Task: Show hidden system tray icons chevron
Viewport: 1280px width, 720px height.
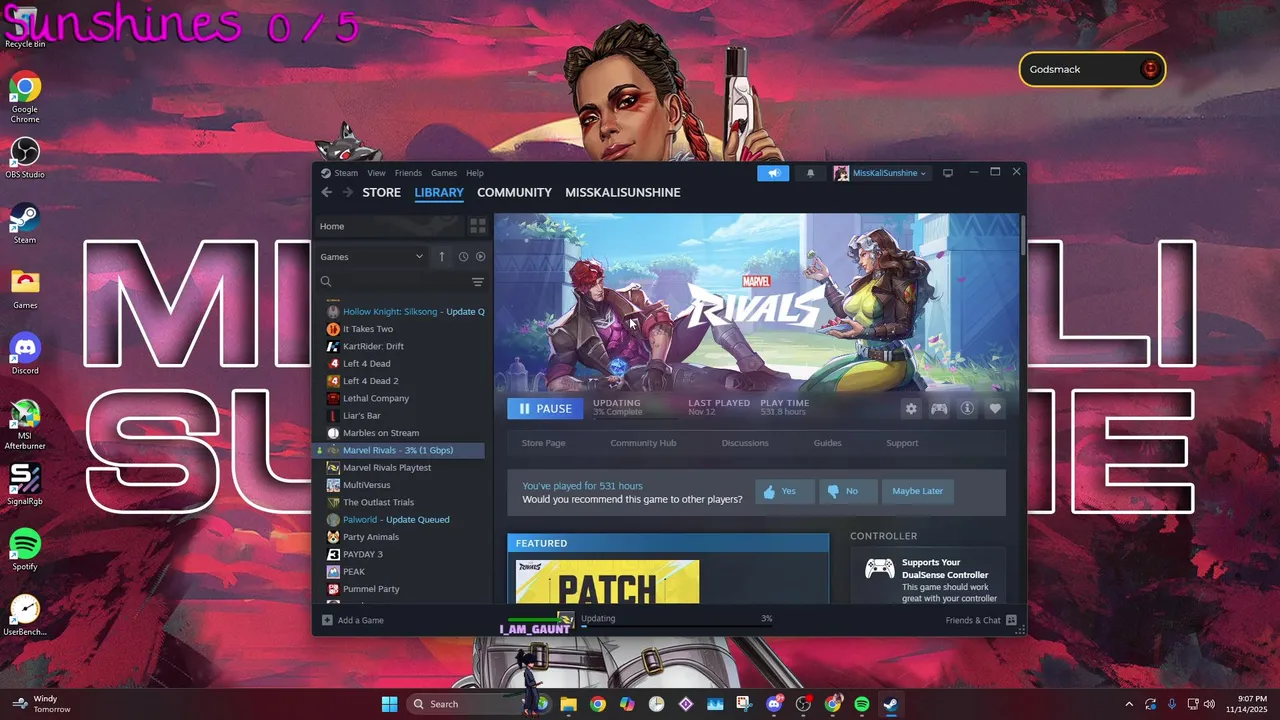Action: click(1129, 704)
